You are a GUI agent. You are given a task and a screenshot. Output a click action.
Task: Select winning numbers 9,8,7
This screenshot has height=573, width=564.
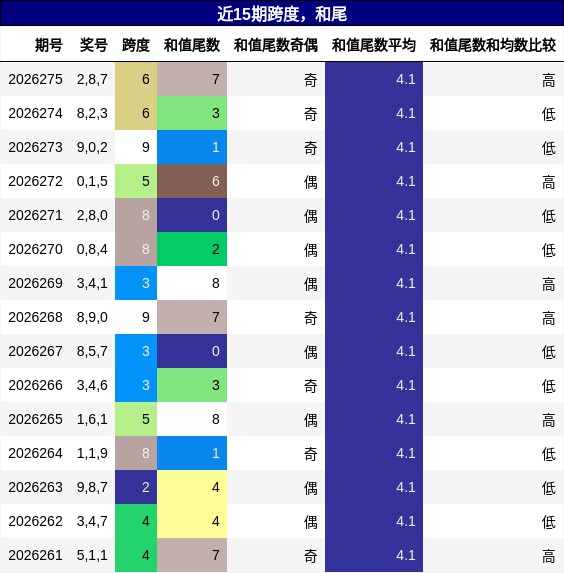[x=92, y=487]
